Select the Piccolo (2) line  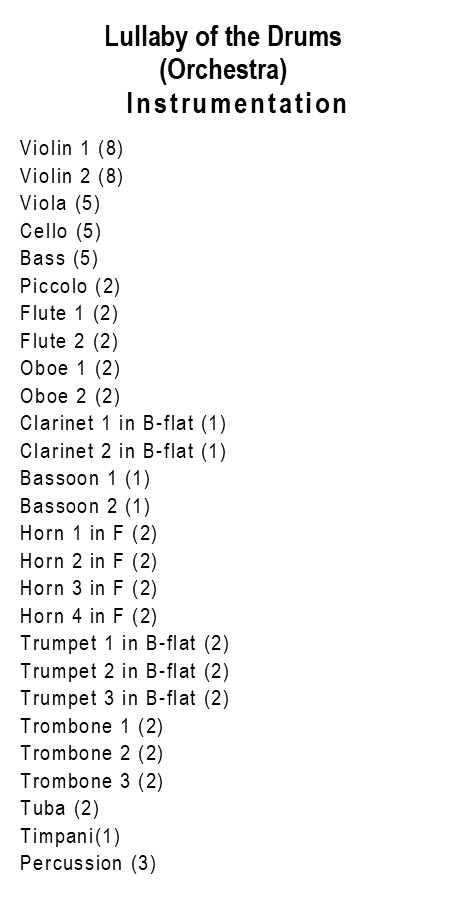(70, 286)
